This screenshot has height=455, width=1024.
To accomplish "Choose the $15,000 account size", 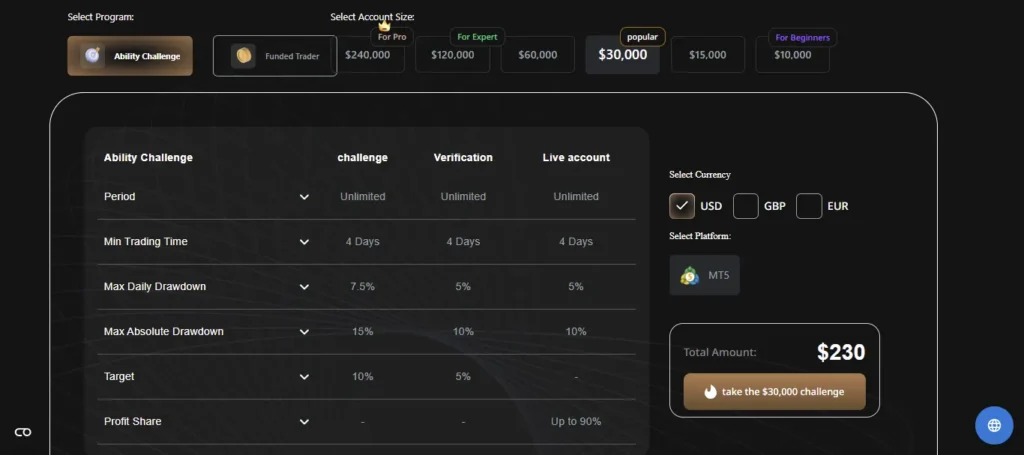I will 708,55.
